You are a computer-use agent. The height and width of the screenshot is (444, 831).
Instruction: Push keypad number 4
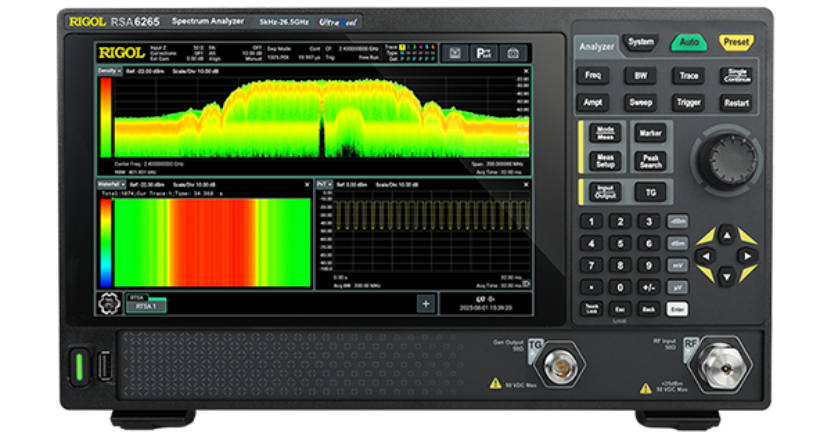click(591, 244)
